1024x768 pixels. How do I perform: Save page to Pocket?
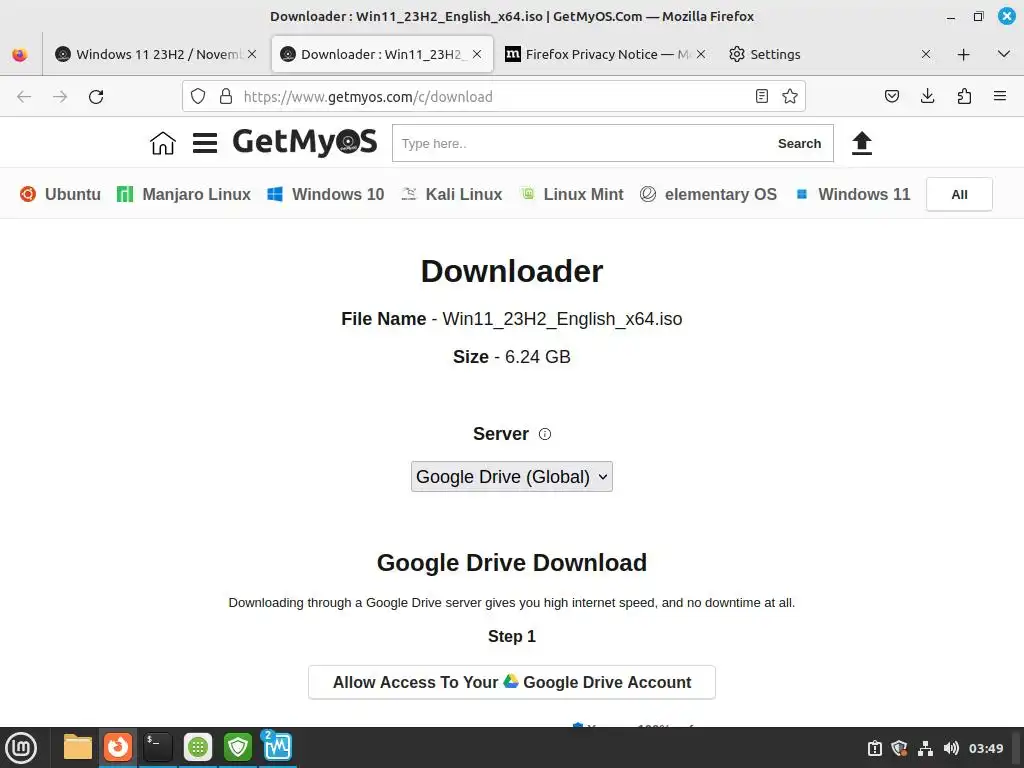[x=892, y=97]
